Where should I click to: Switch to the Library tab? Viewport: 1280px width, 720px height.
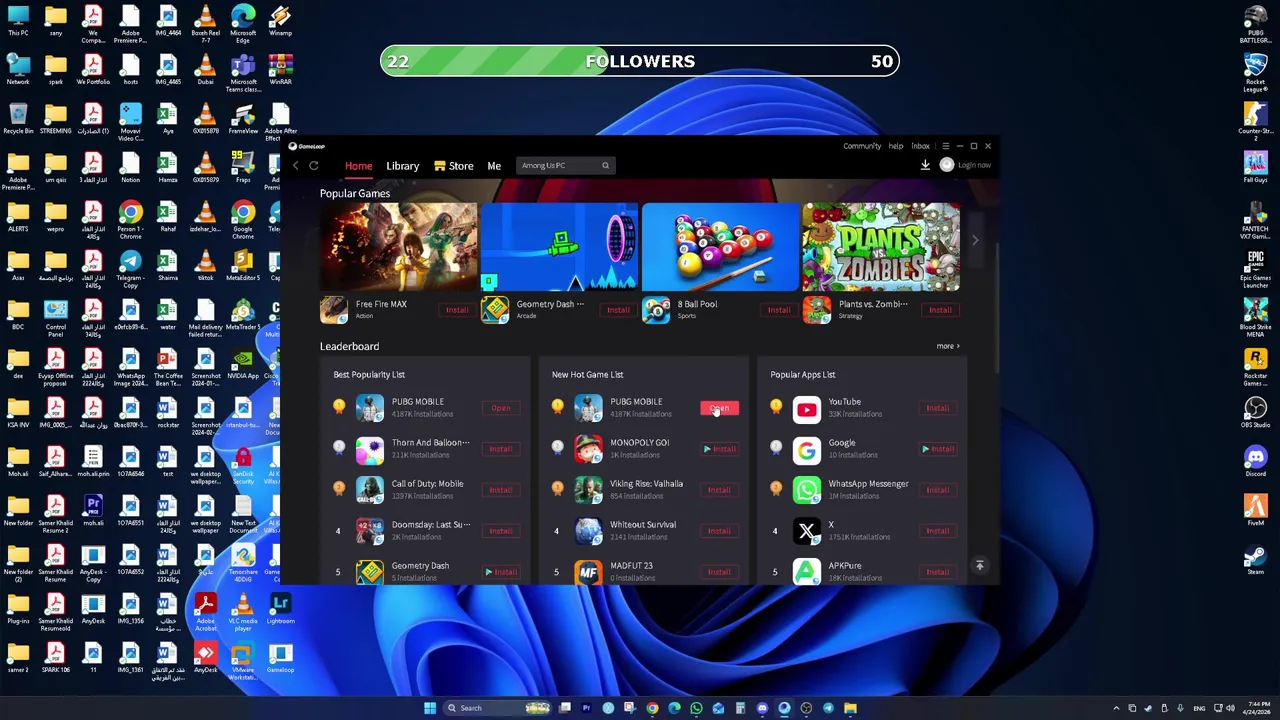[403, 166]
